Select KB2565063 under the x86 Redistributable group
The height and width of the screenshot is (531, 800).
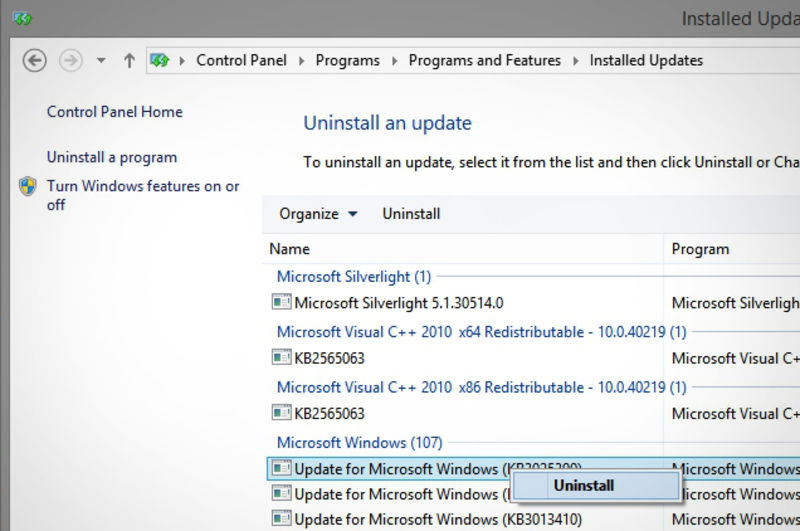(x=329, y=413)
